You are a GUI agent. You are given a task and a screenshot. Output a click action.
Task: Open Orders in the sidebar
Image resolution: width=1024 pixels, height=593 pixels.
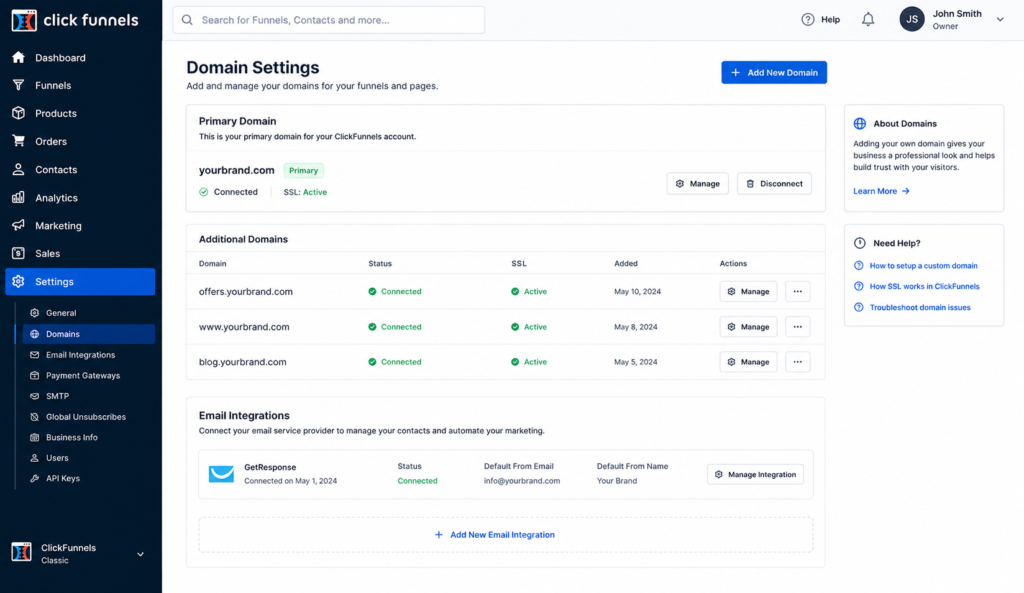[x=80, y=142]
